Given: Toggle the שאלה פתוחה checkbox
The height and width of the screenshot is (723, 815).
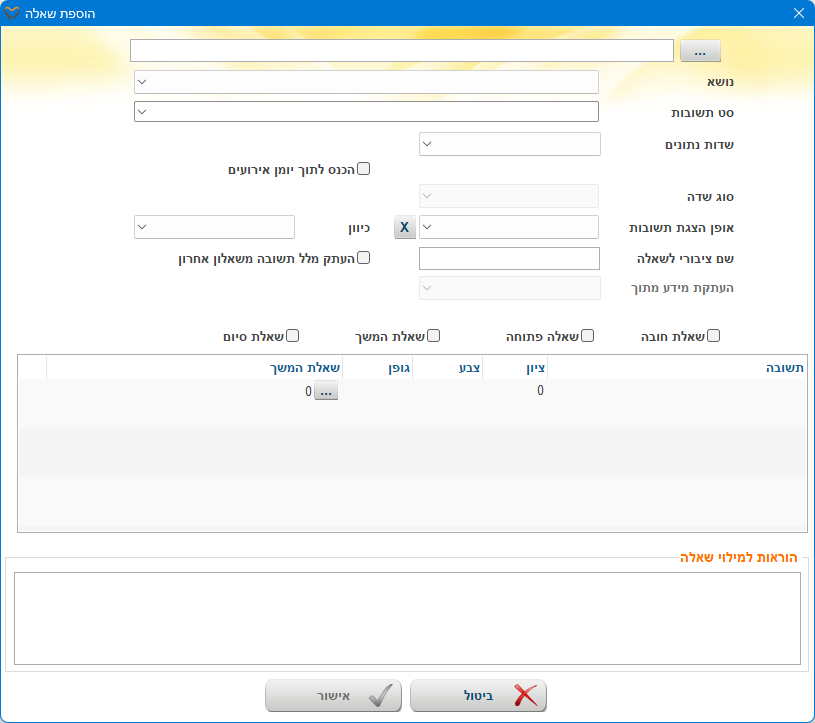Looking at the screenshot, I should pyautogui.click(x=588, y=336).
